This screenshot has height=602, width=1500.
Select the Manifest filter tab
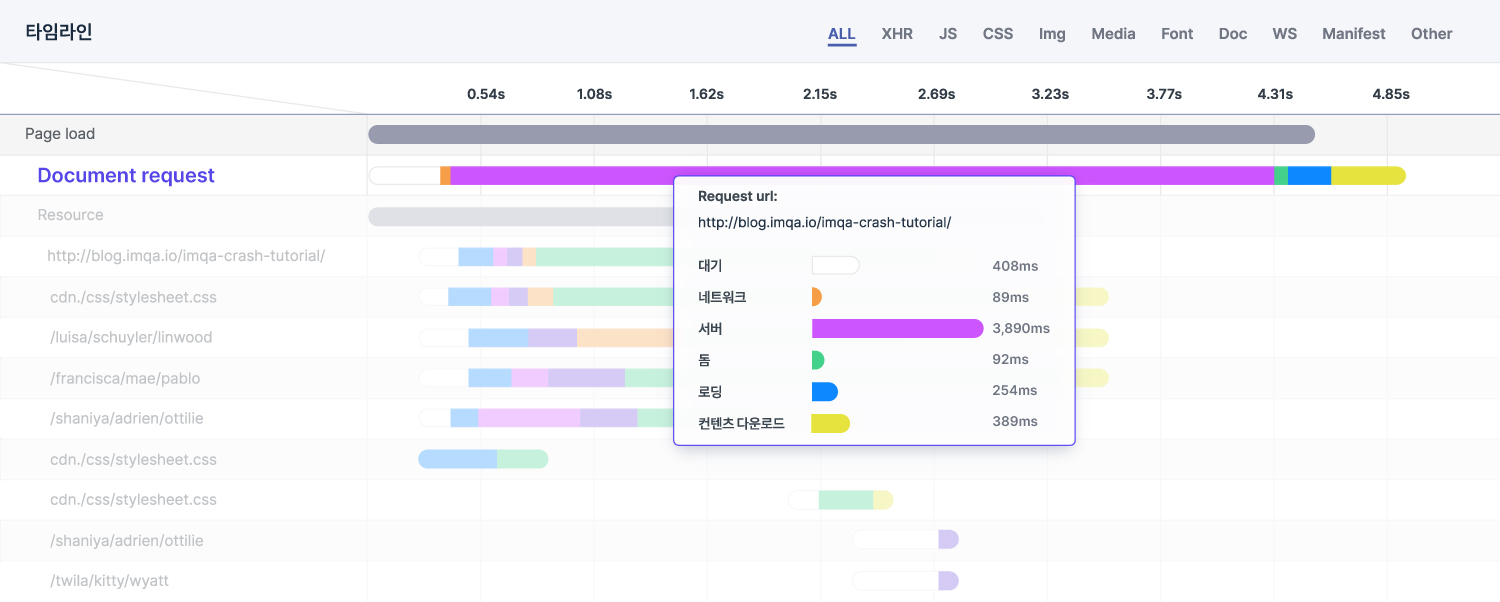click(x=1354, y=34)
